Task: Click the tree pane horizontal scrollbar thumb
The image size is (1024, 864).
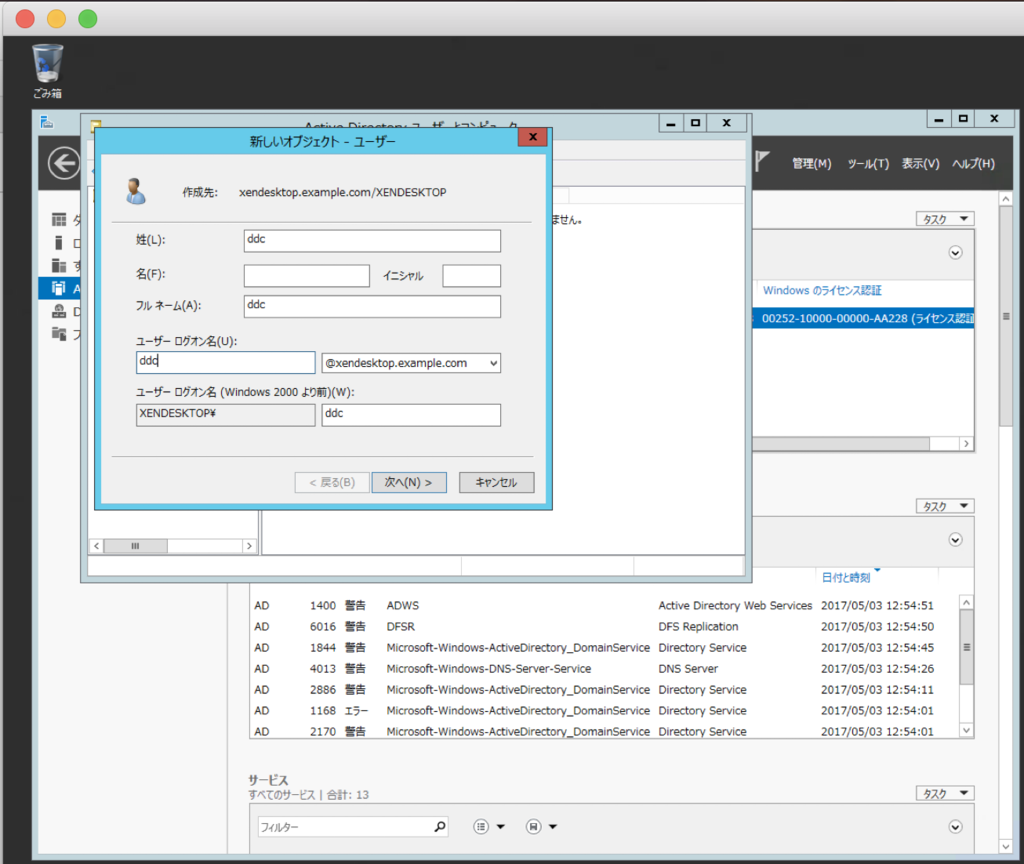Action: 135,546
